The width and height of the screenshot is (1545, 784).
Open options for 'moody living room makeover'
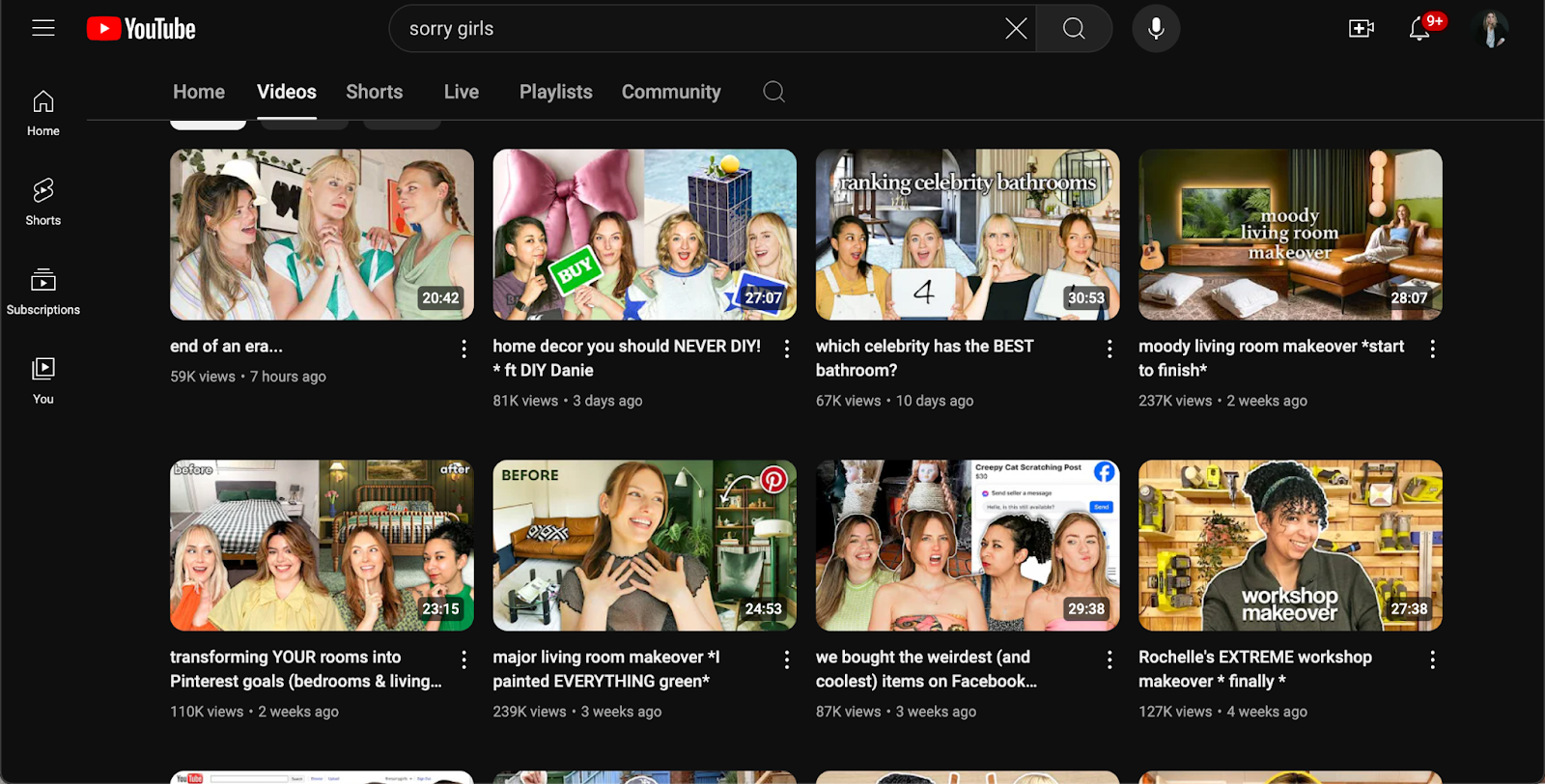click(x=1432, y=349)
